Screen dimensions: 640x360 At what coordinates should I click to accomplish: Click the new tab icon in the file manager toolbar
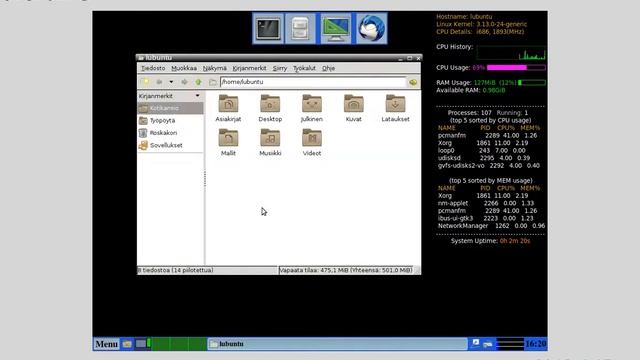pos(145,82)
